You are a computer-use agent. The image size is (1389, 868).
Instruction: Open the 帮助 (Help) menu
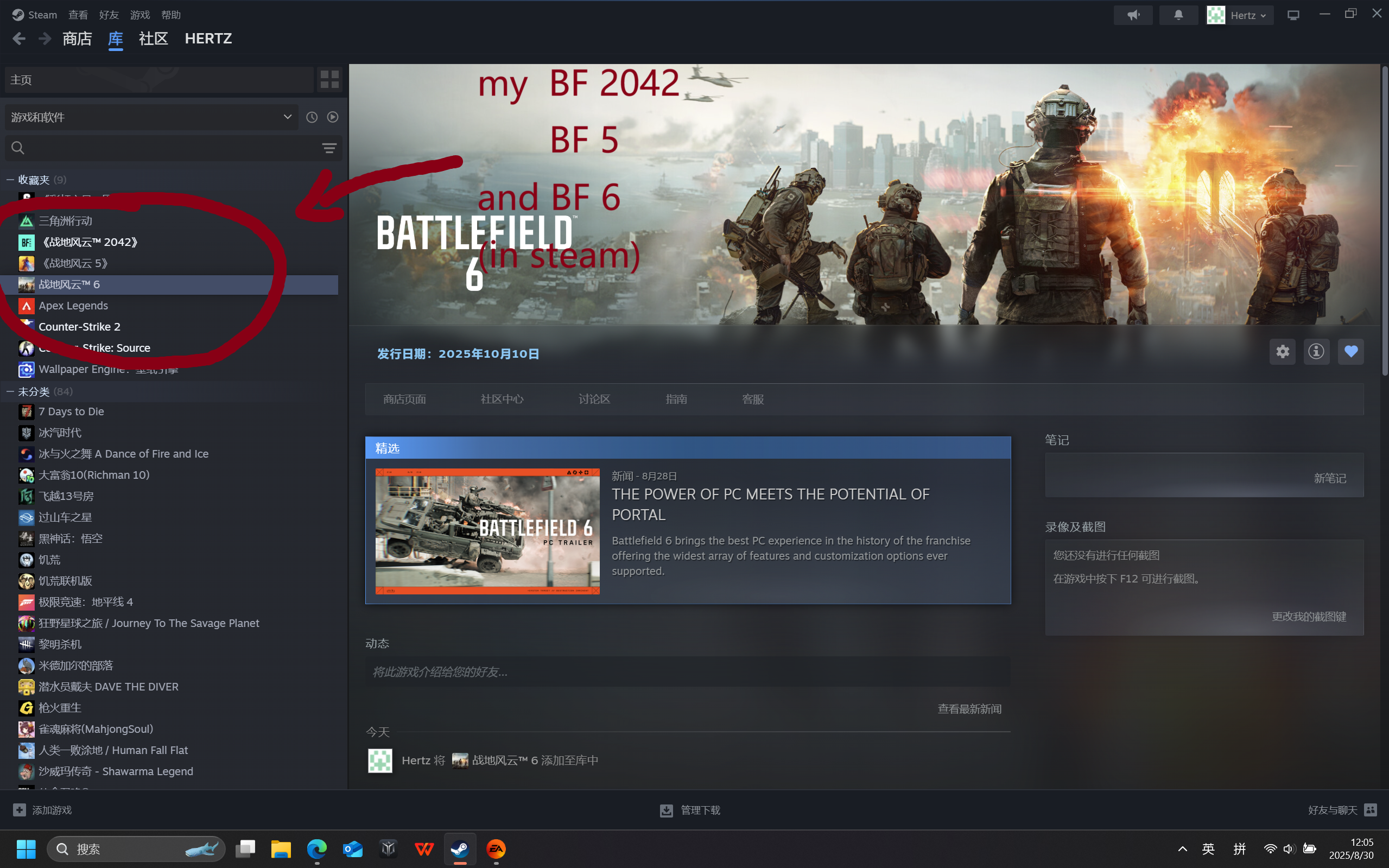[x=170, y=15]
